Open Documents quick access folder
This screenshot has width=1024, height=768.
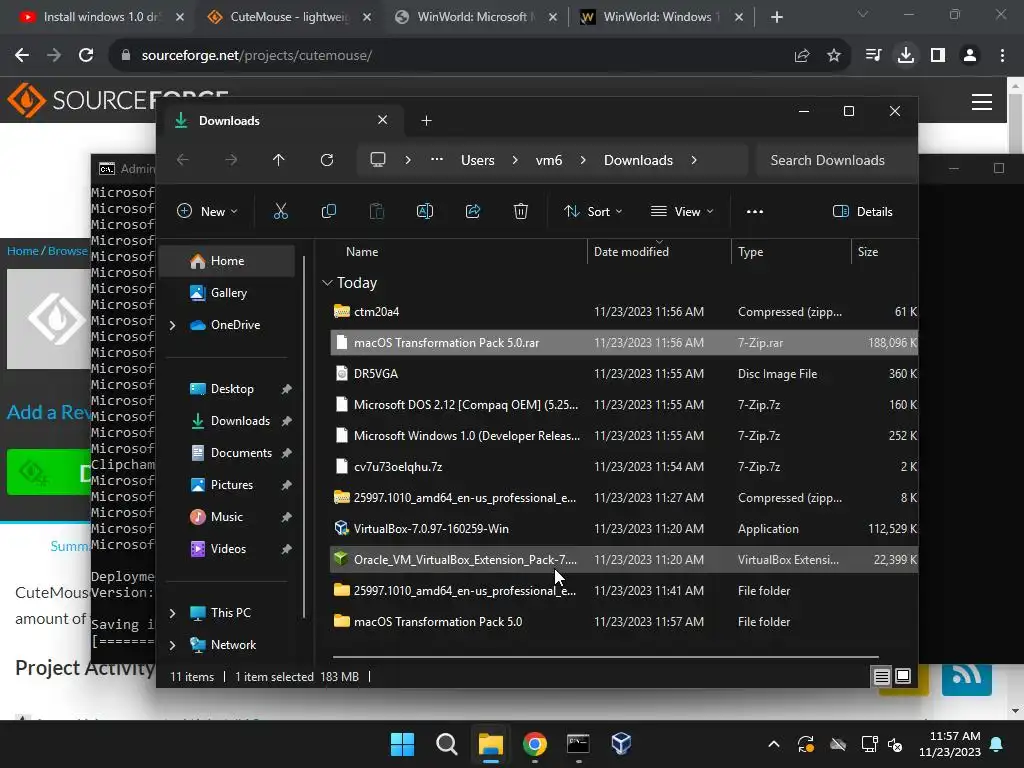tap(241, 453)
